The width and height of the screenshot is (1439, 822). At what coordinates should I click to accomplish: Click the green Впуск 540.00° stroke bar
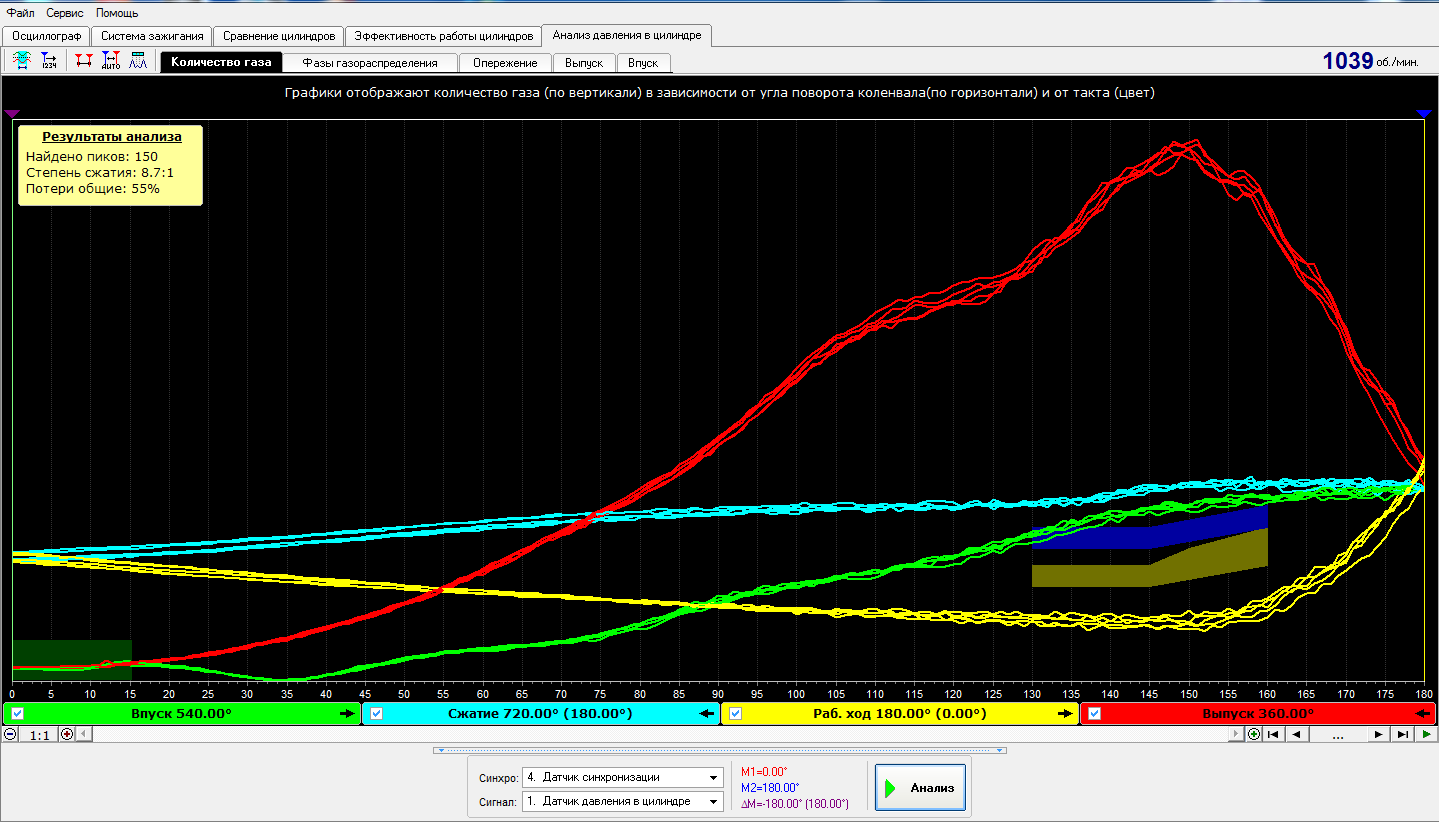pyautogui.click(x=181, y=714)
